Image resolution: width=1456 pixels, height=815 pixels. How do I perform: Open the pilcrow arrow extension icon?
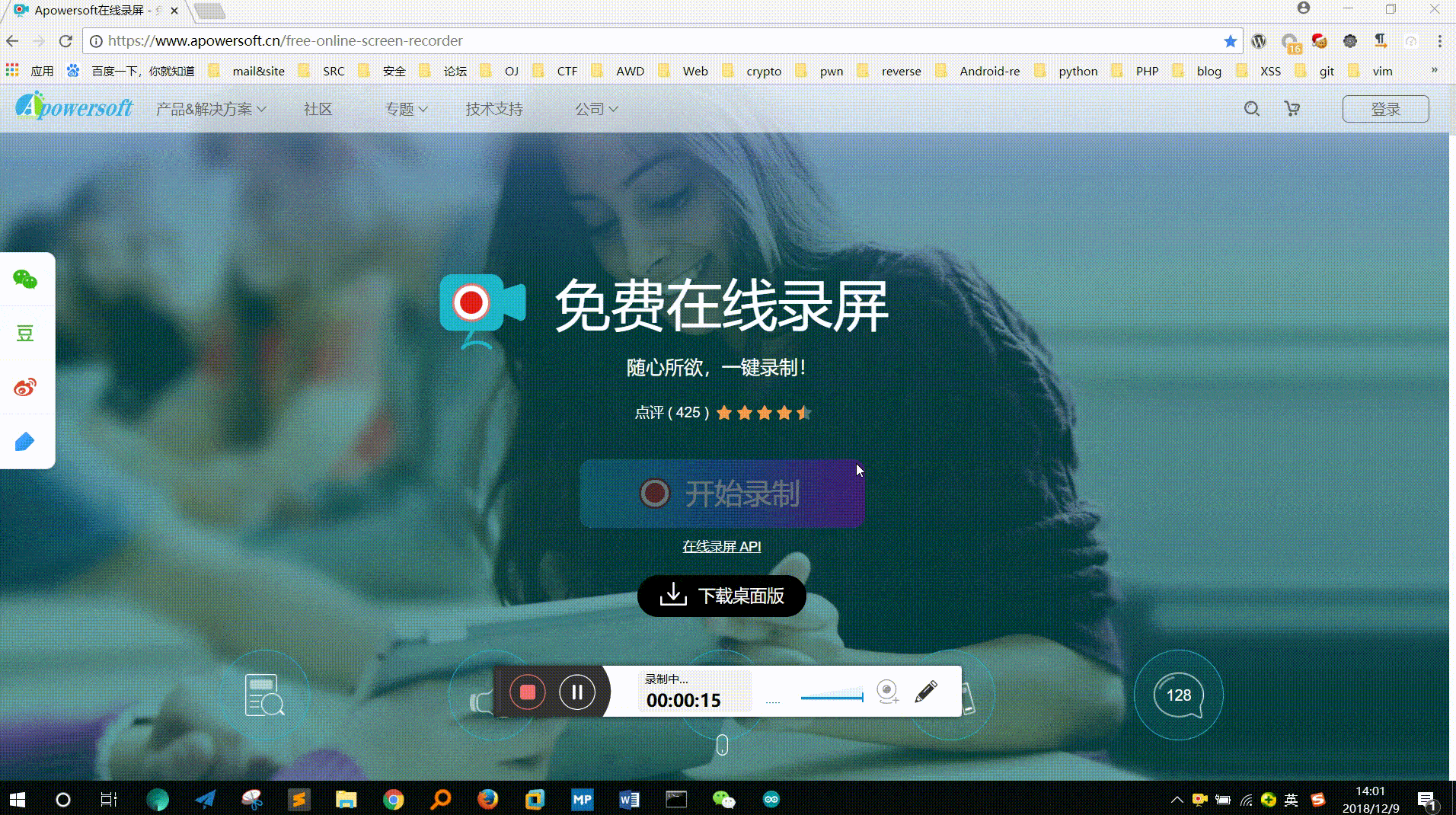1381,41
